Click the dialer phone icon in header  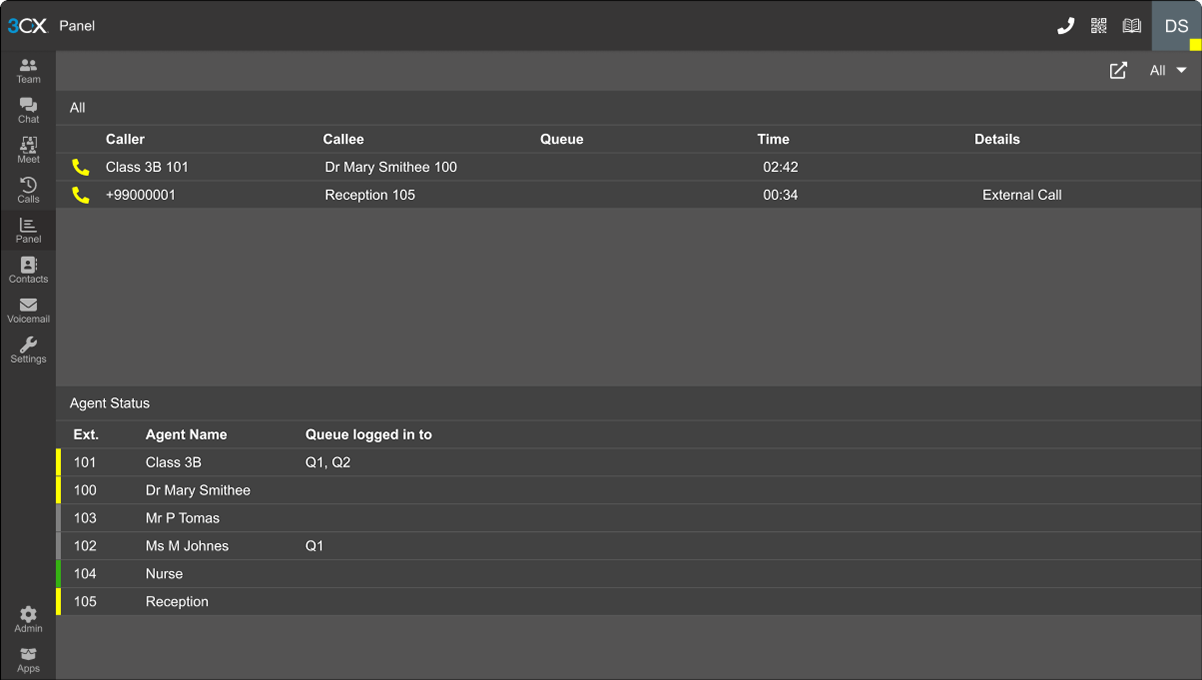coord(1065,26)
